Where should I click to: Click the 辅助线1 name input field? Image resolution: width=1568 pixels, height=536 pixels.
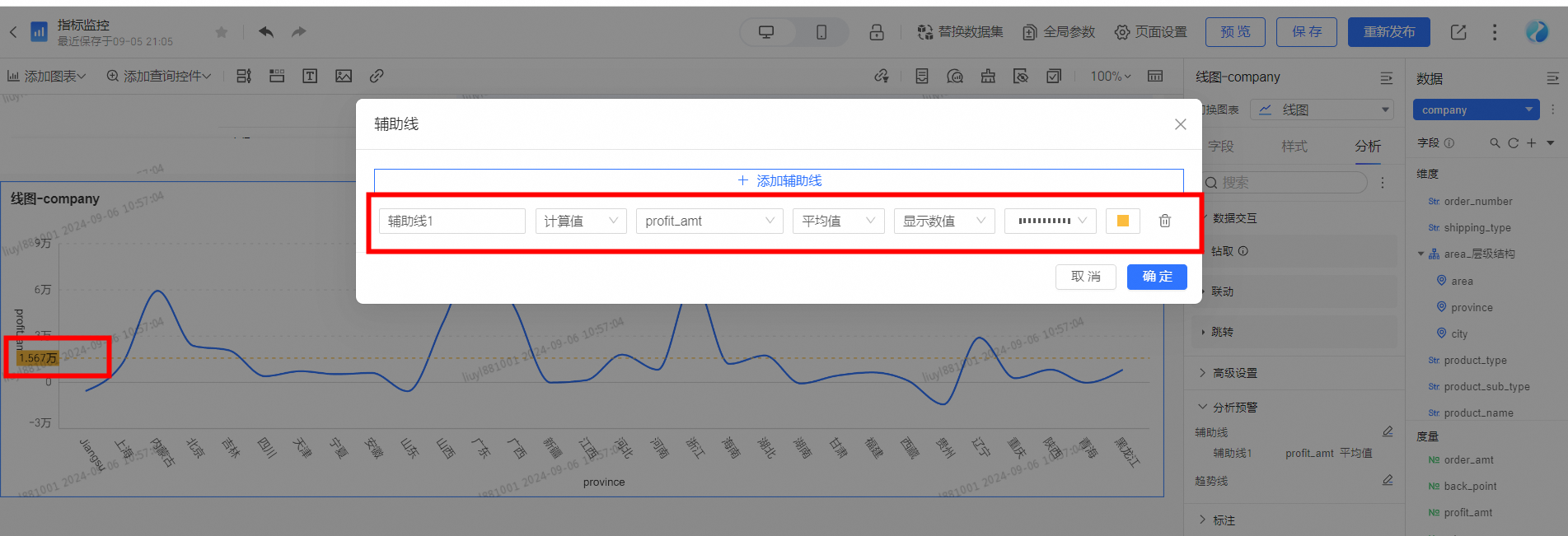pyautogui.click(x=452, y=221)
